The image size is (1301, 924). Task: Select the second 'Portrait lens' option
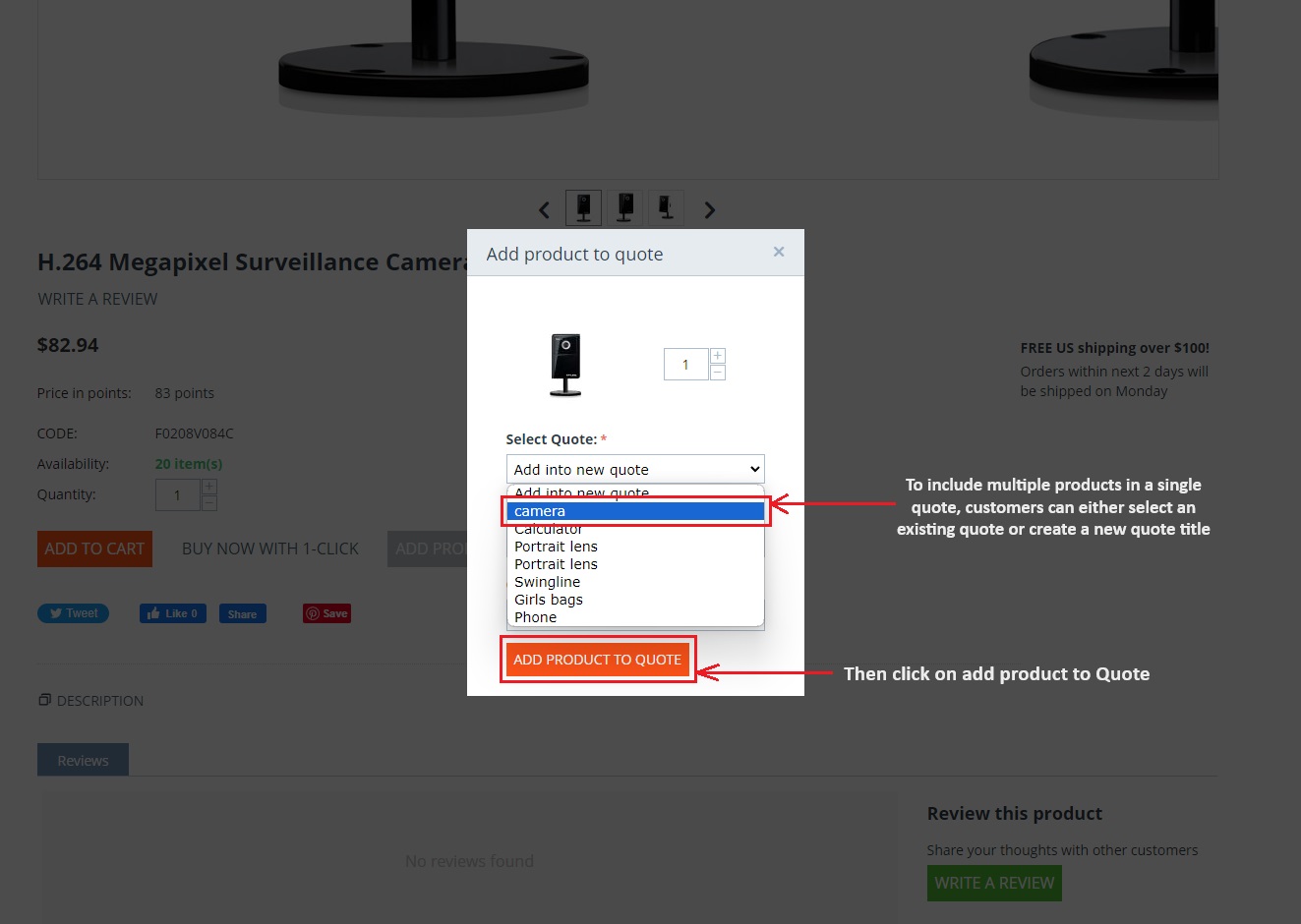tap(635, 564)
